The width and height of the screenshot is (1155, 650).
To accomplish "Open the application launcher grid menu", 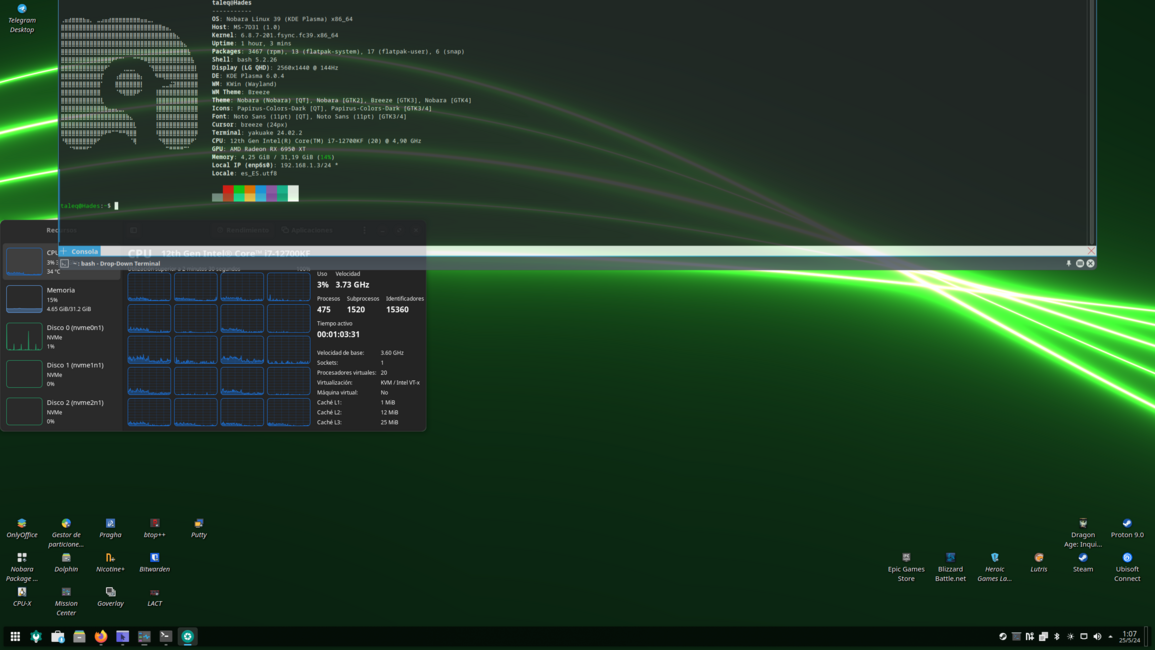I will [x=15, y=636].
